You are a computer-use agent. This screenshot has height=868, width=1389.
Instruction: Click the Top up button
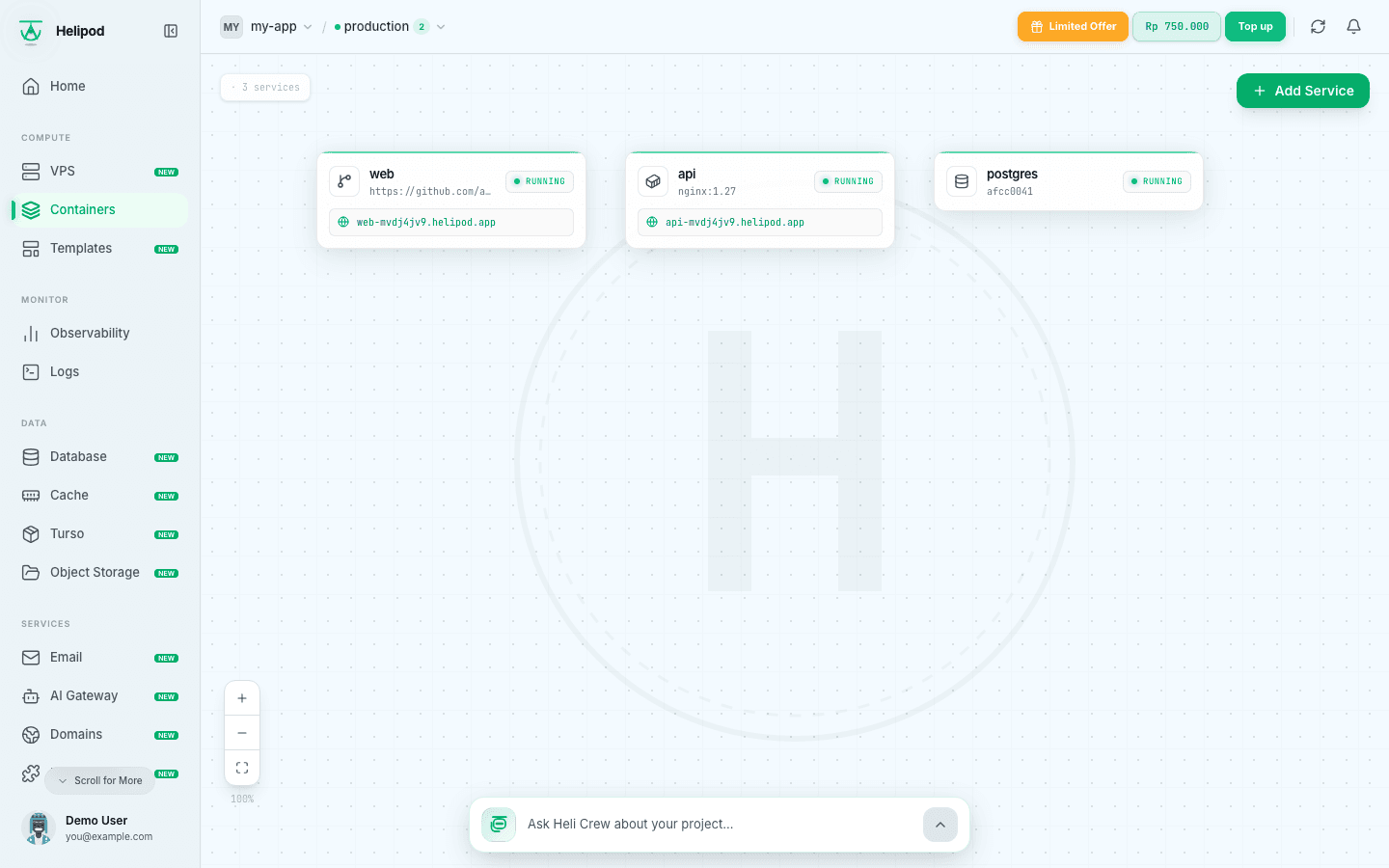click(1255, 27)
